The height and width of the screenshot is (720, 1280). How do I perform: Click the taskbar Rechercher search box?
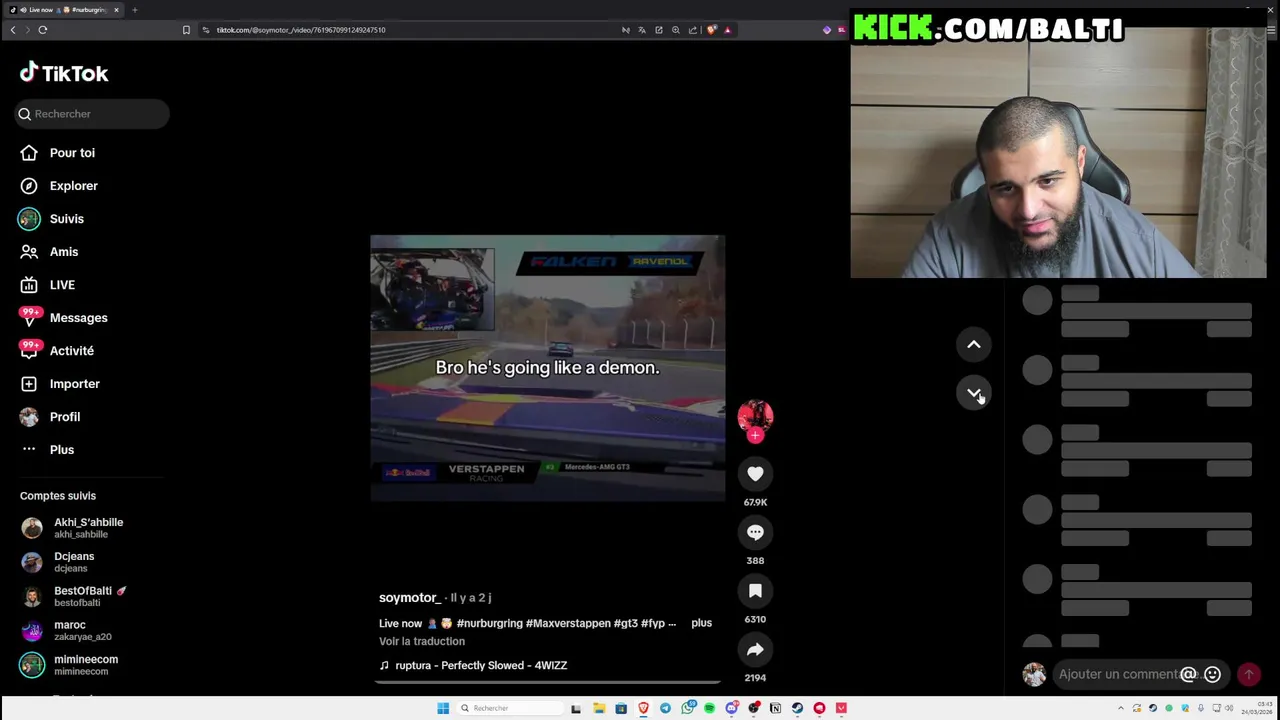pyautogui.click(x=511, y=708)
